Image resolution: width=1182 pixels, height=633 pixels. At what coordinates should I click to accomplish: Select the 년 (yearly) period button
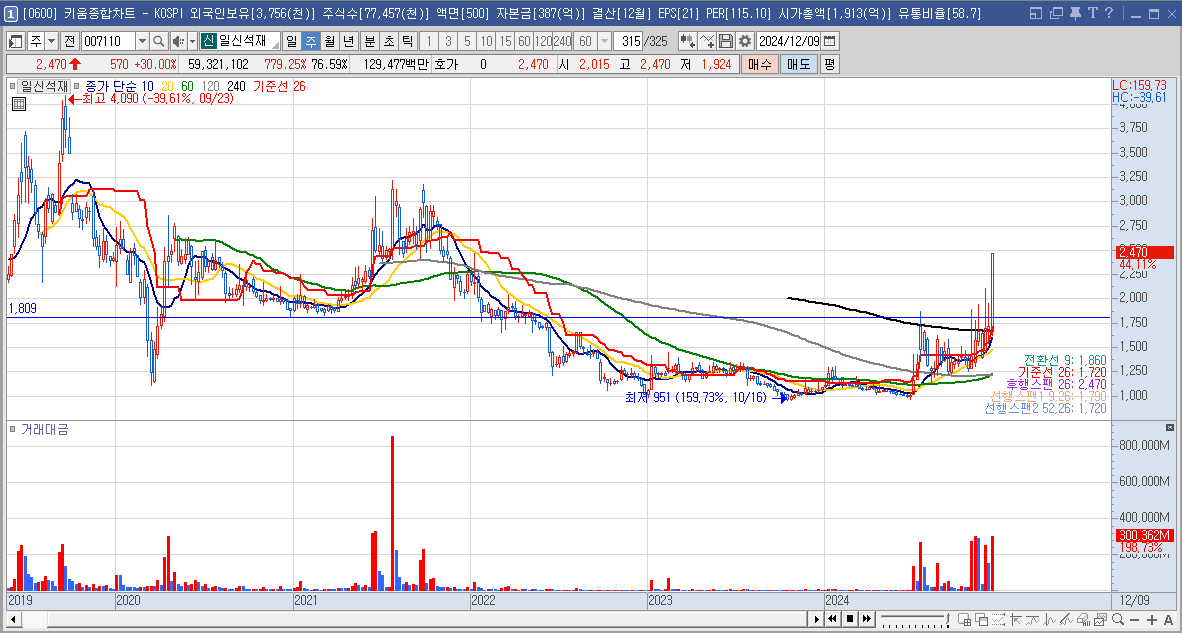pos(348,41)
